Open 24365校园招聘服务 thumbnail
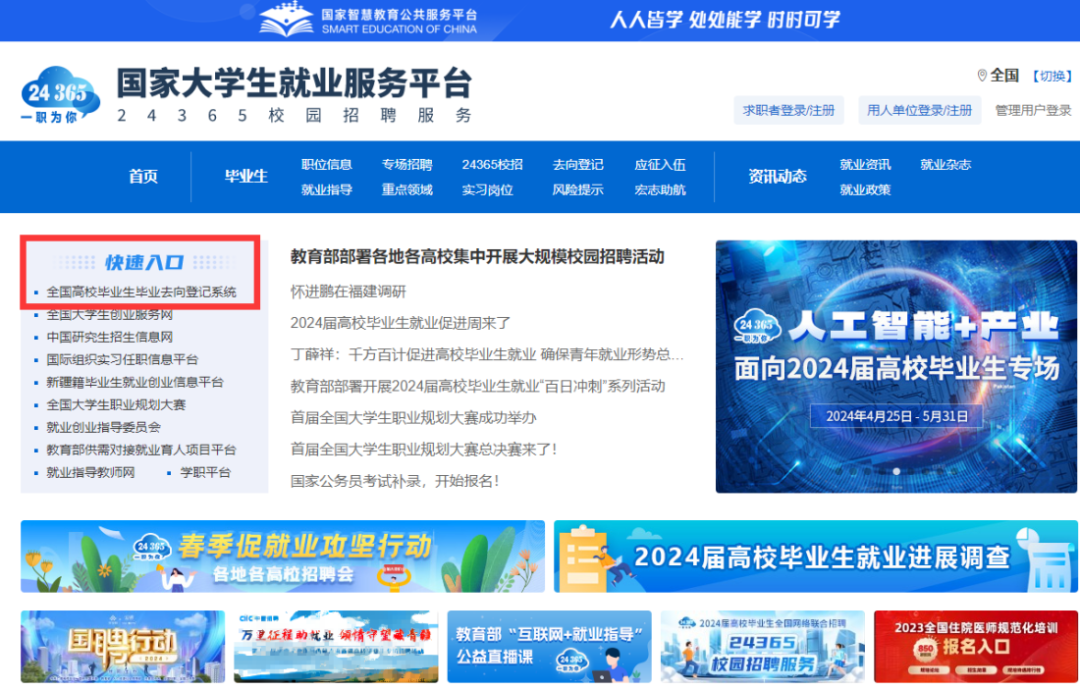 762,647
